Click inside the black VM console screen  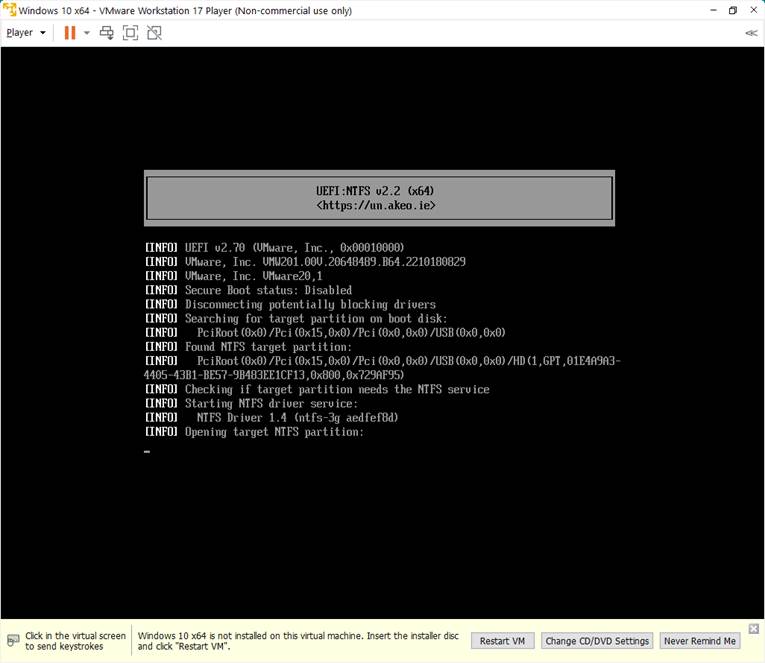[380, 530]
